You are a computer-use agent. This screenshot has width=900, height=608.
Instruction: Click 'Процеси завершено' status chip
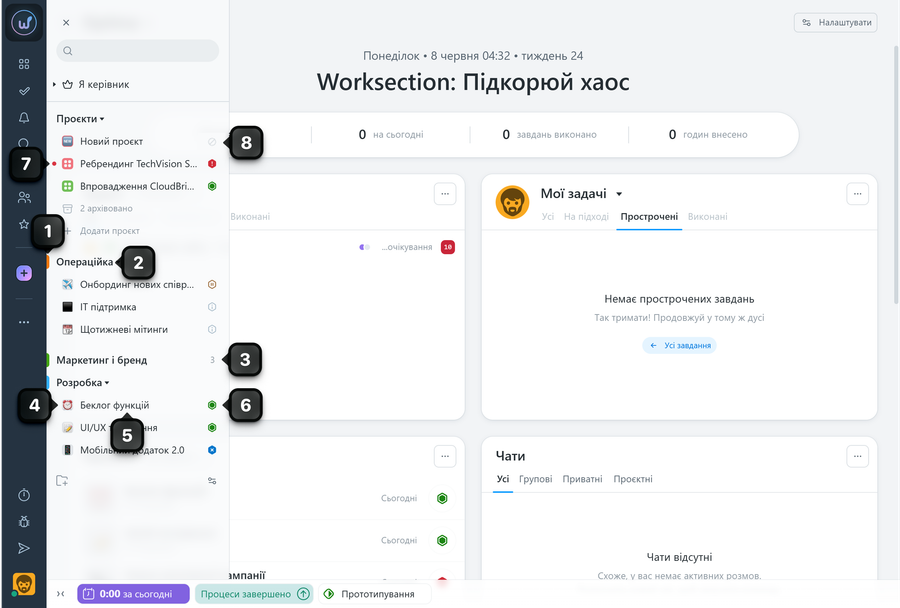point(254,594)
